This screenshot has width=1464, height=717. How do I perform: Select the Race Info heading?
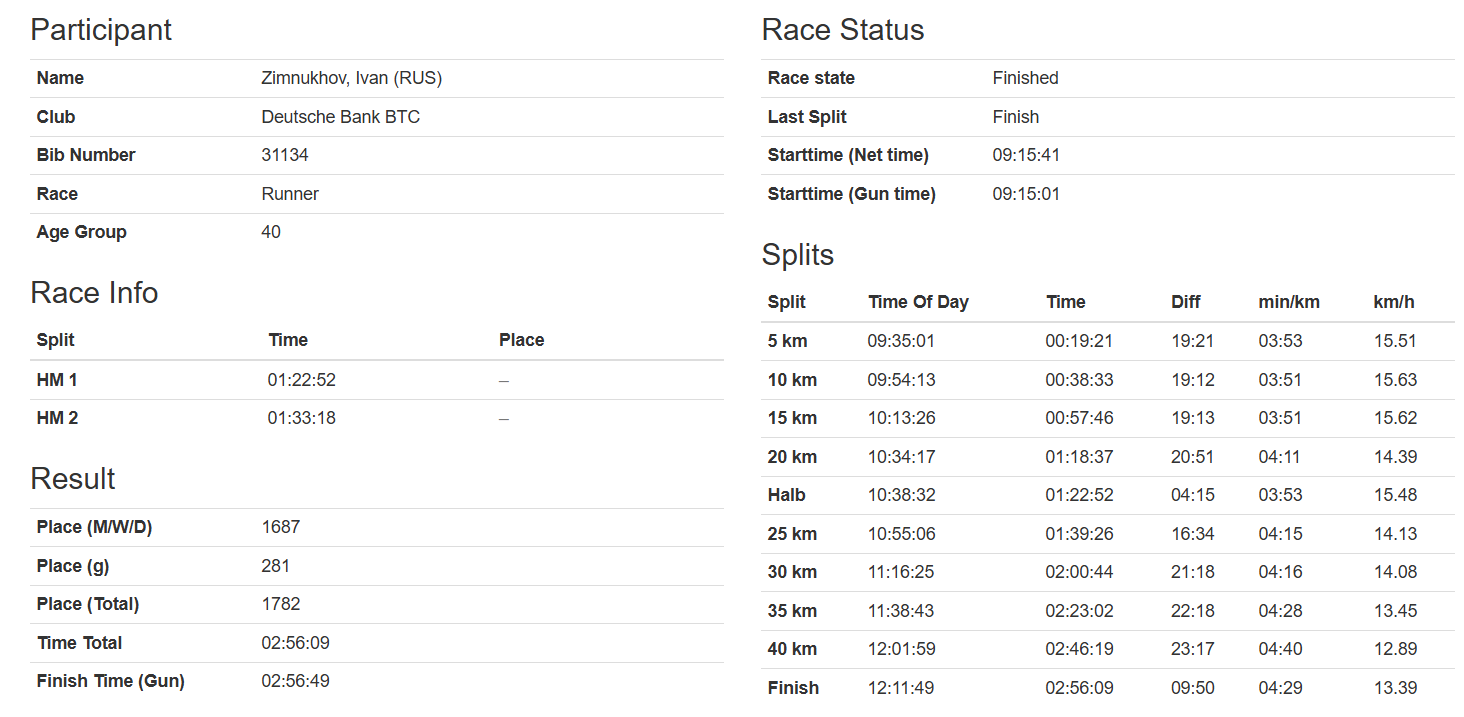pyautogui.click(x=94, y=293)
